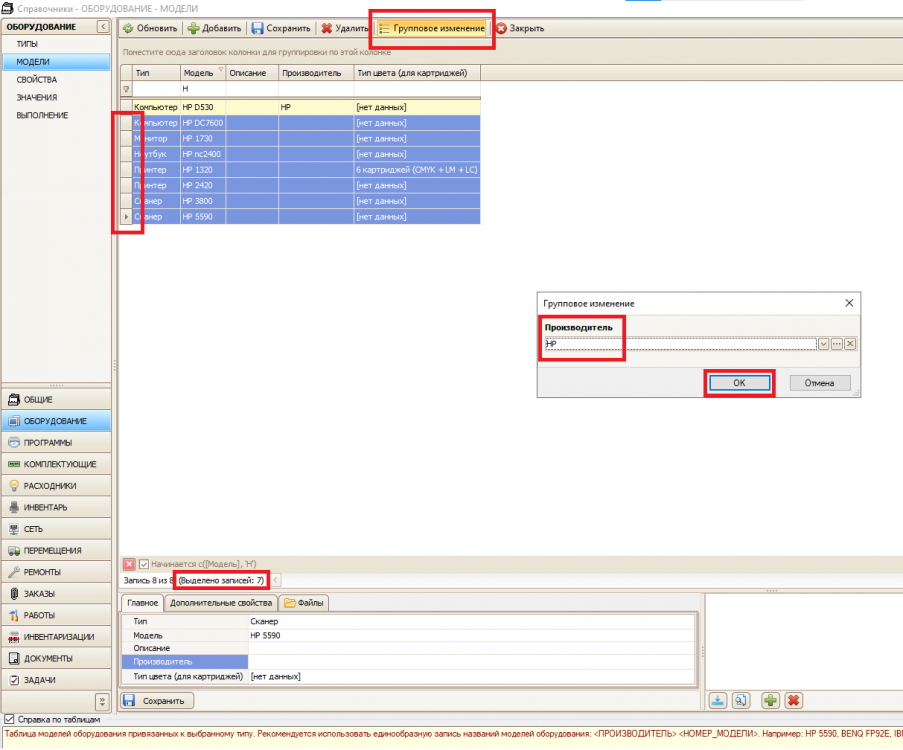Click the download icon in lower right panel
Screen dimensions: 903x750
pos(718,700)
